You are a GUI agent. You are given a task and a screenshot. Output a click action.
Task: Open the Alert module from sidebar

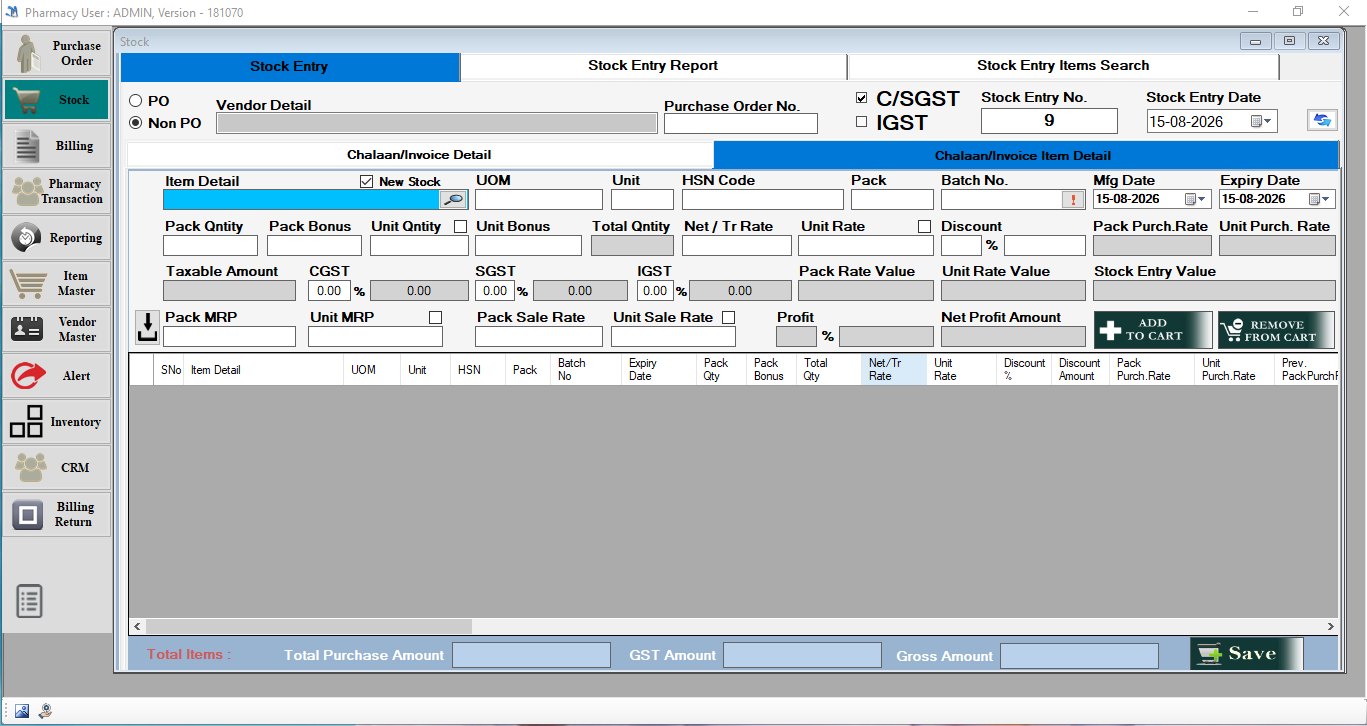click(x=57, y=375)
